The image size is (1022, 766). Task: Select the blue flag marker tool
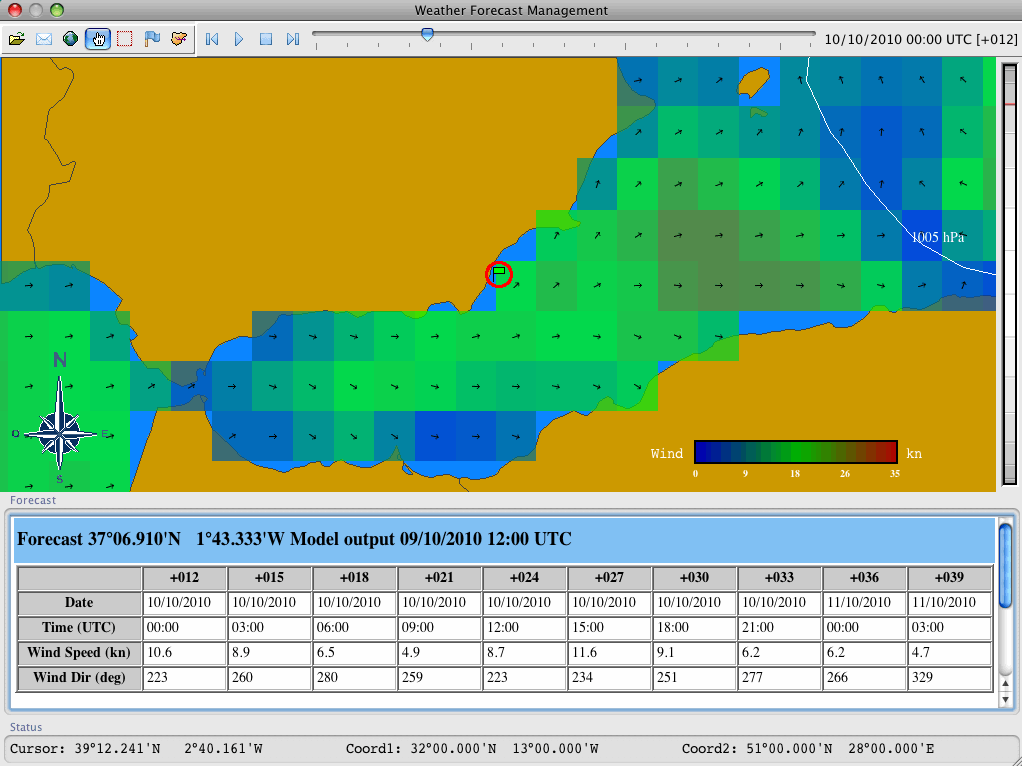pyautogui.click(x=152, y=39)
